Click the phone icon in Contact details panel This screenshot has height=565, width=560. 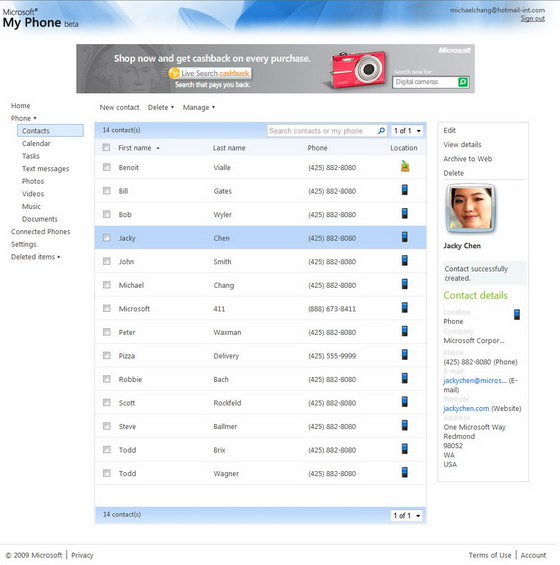click(517, 315)
